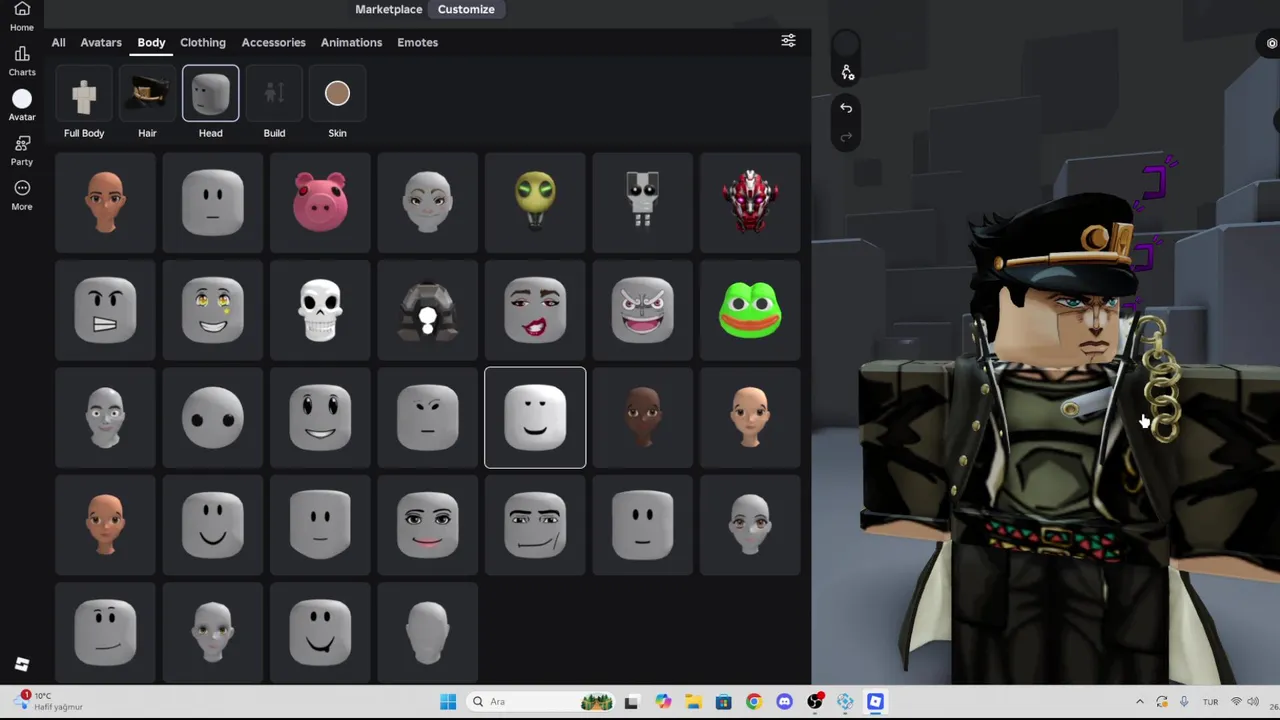
Task: Open the Windows Start menu
Action: click(448, 702)
